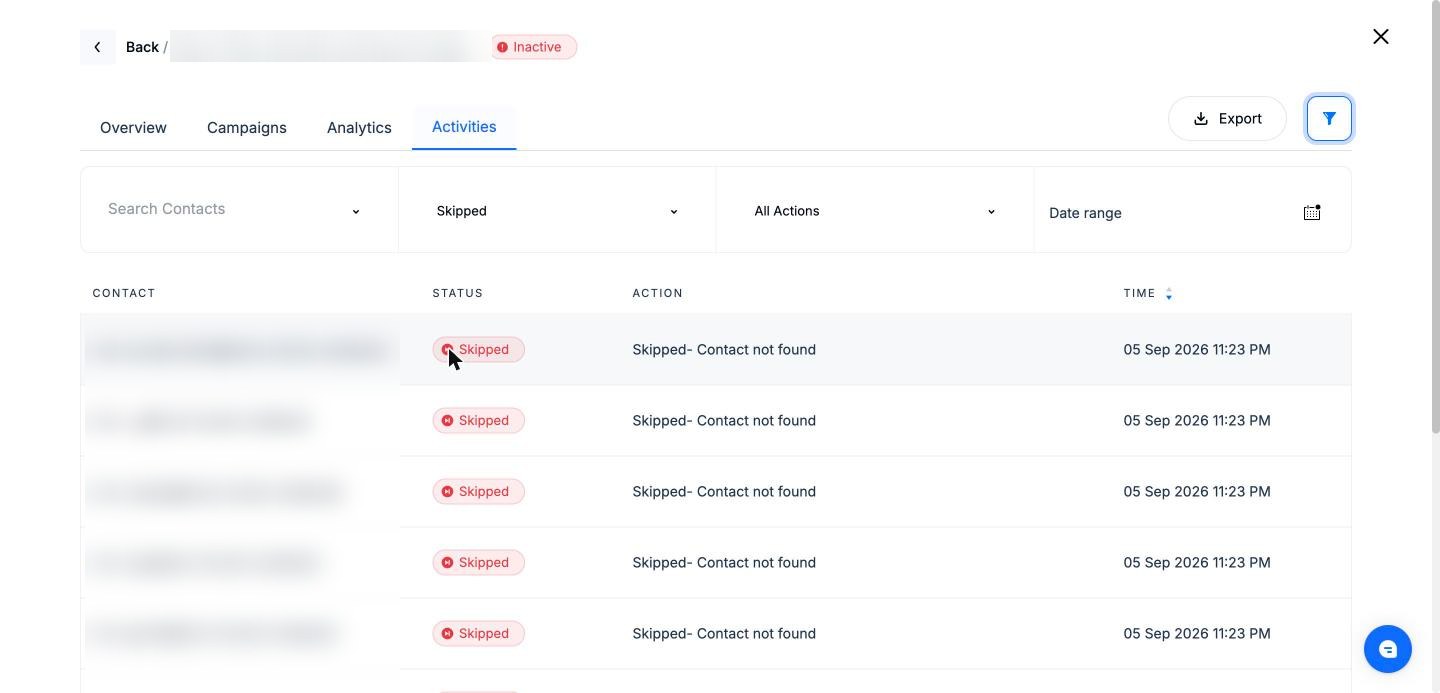Click the Date range field
The image size is (1440, 693).
pyautogui.click(x=1192, y=212)
